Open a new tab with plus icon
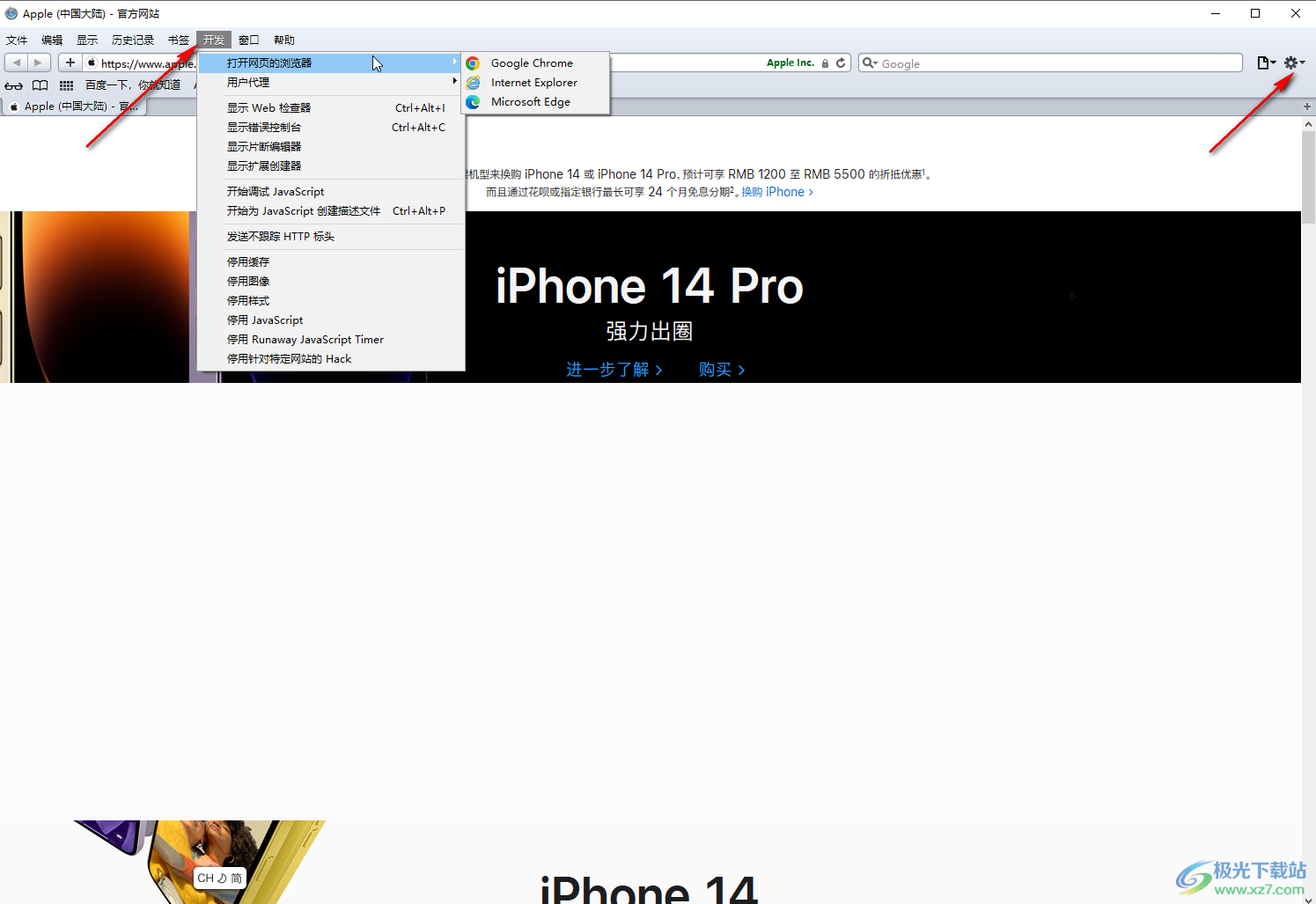The height and width of the screenshot is (904, 1316). pos(1307,107)
